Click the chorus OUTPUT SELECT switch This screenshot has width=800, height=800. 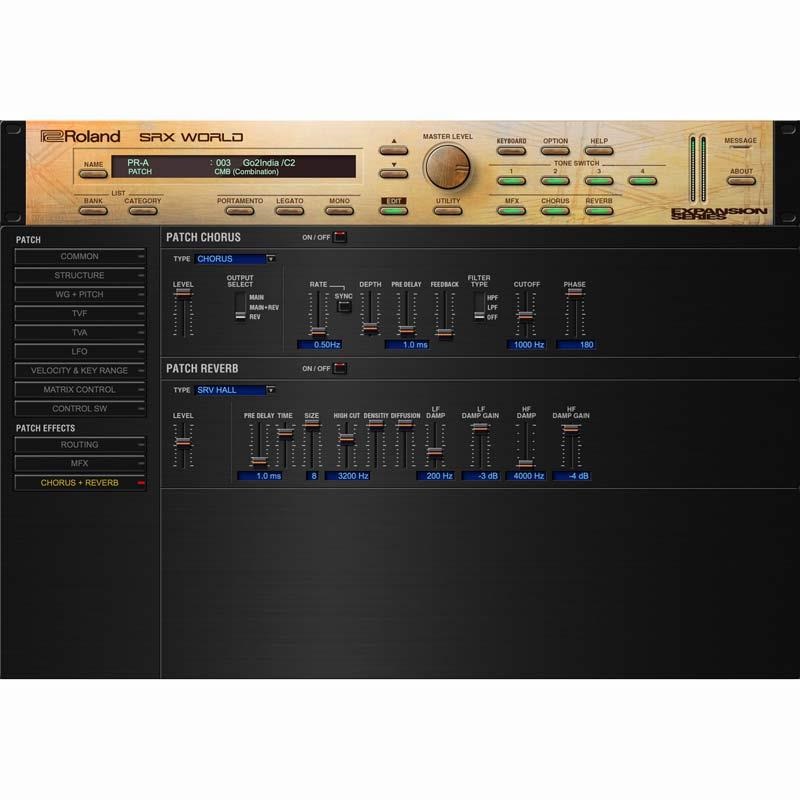click(x=240, y=307)
